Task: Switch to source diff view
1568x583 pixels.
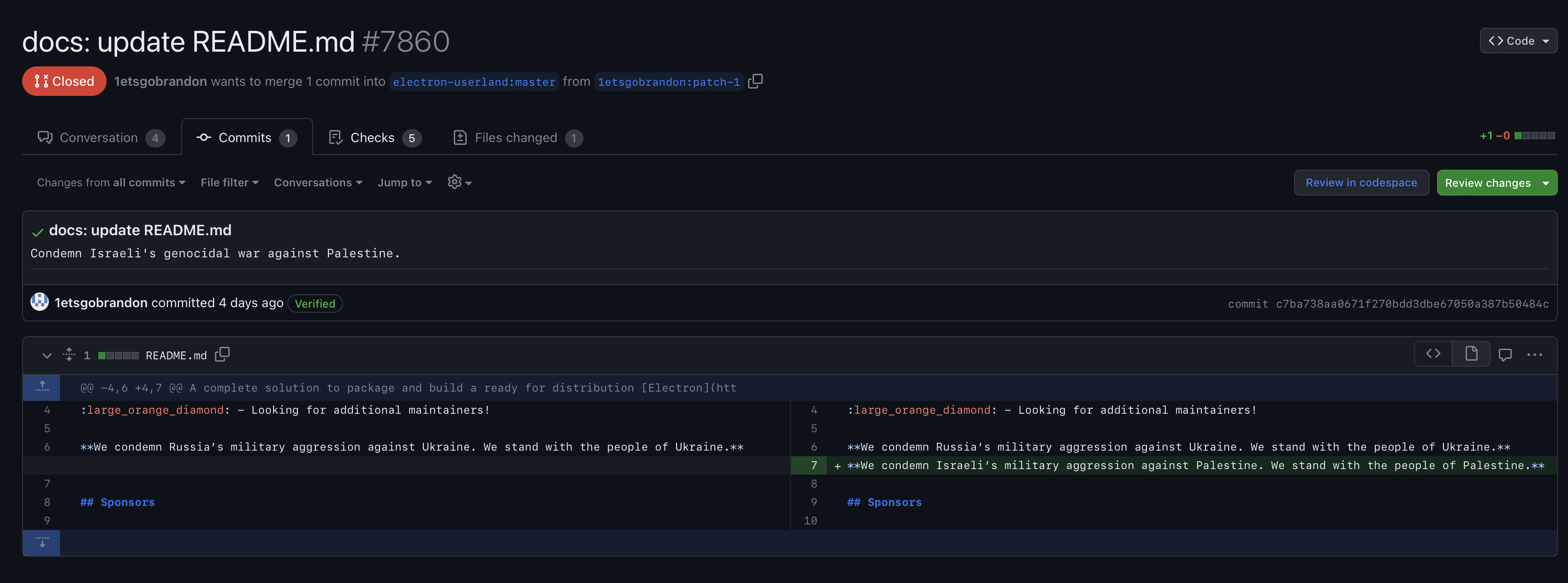Action: coord(1433,354)
